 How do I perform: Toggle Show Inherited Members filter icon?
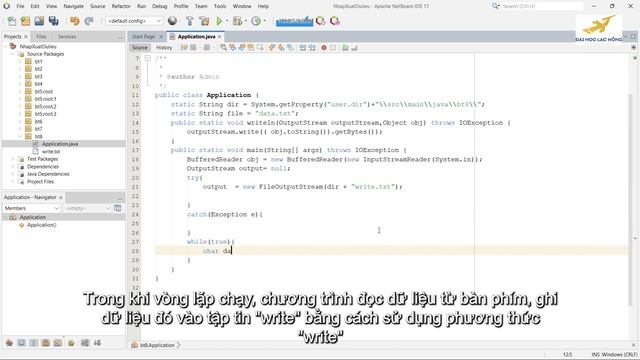(9, 343)
